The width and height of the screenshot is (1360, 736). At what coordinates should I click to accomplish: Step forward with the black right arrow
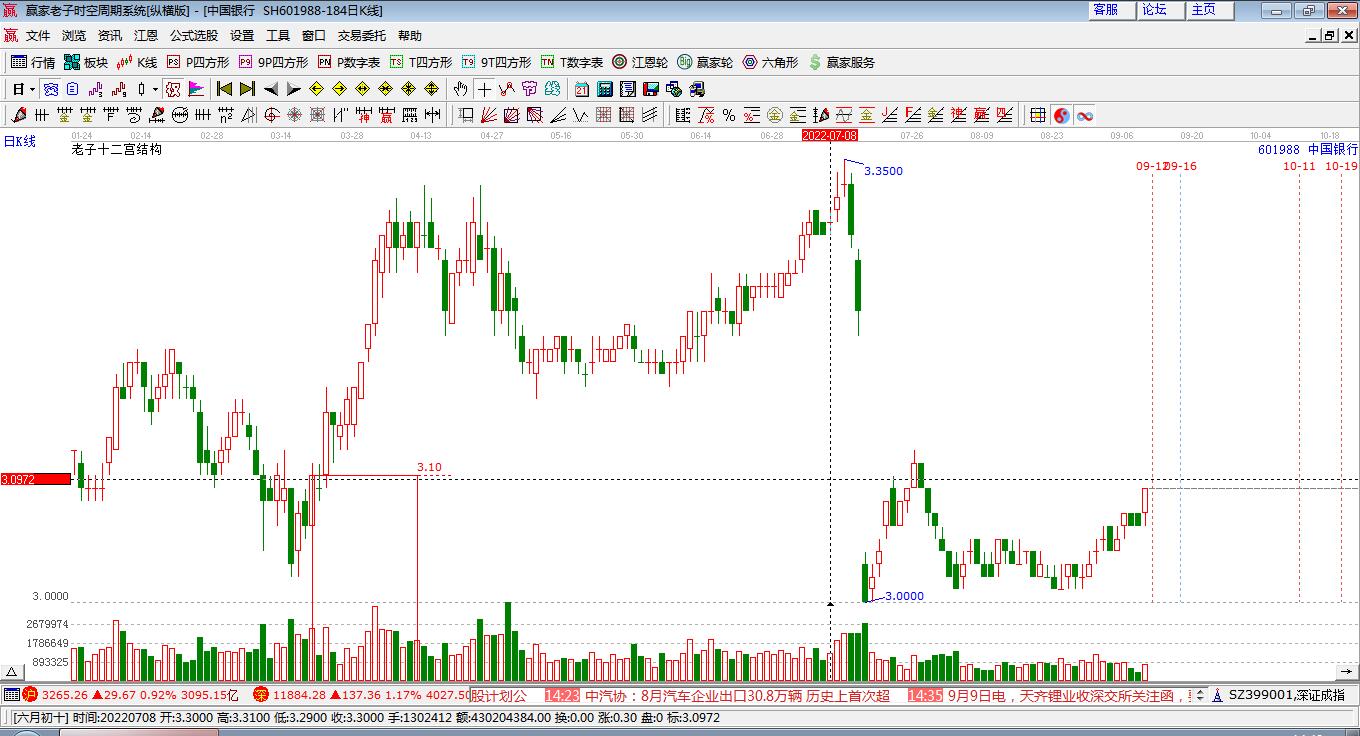[293, 89]
